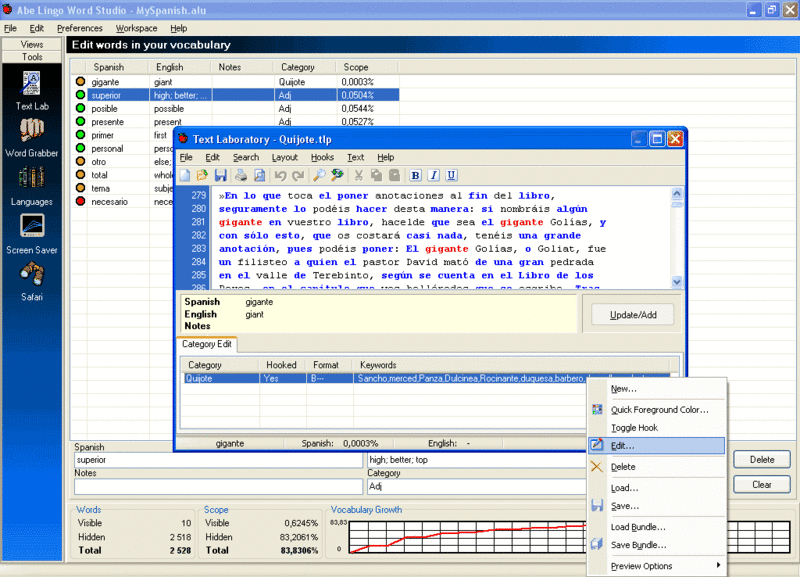800x577 pixels.
Task: Click the paste clipboard icon
Action: 394,175
